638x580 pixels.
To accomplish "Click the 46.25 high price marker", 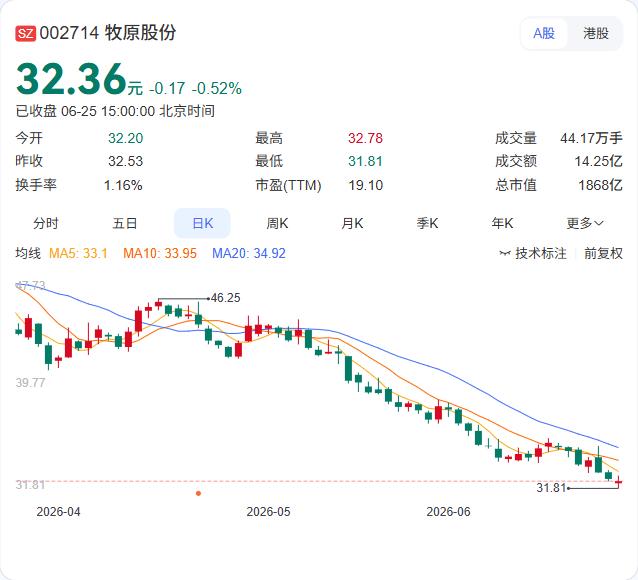I will [x=225, y=298].
